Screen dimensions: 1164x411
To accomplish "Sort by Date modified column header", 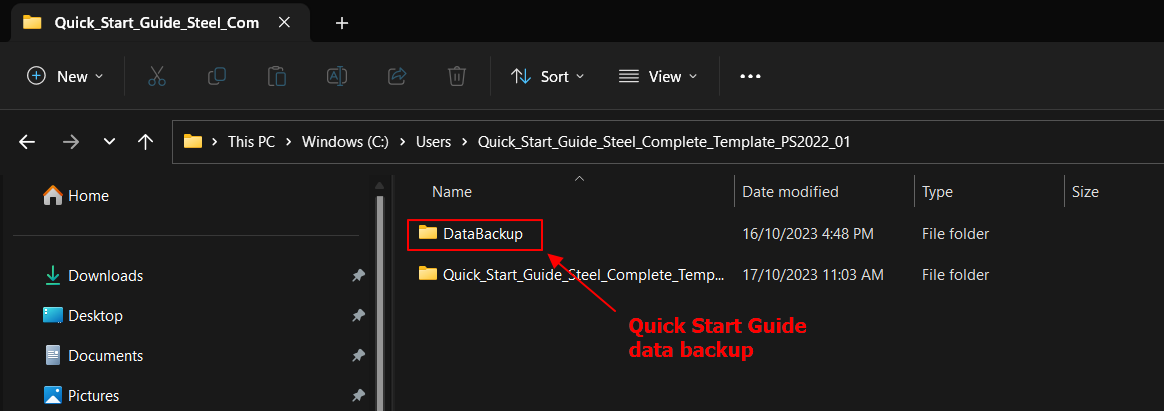I will (790, 192).
